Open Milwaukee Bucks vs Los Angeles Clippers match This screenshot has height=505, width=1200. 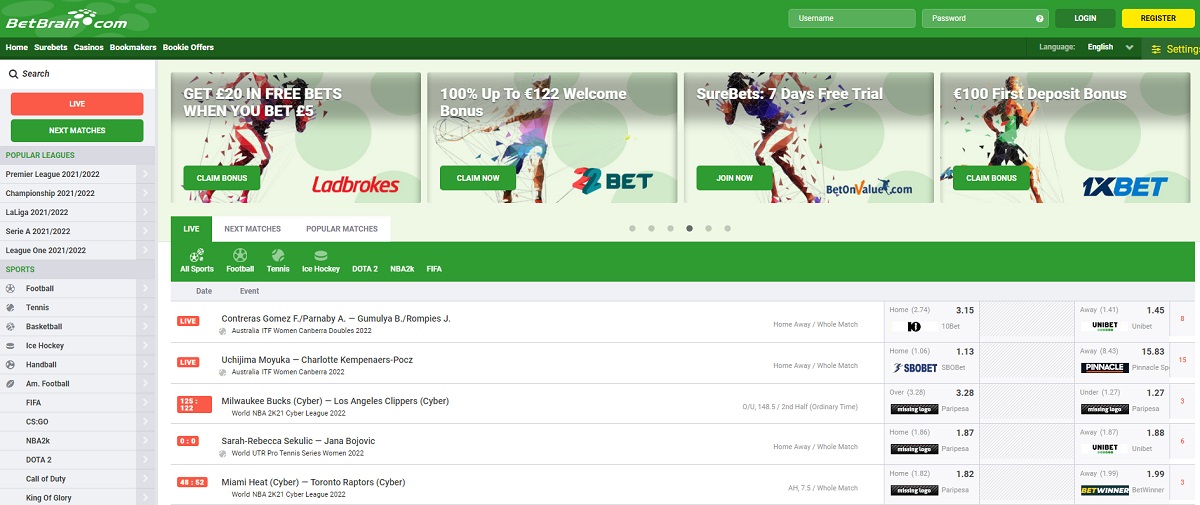pos(335,401)
